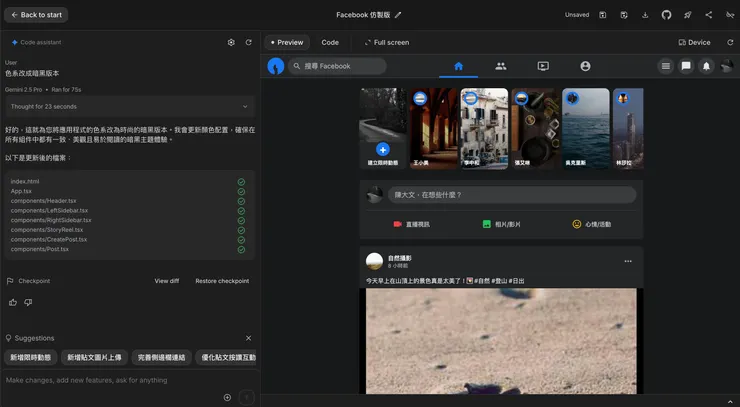The height and width of the screenshot is (407, 740).
Task: Click the '搜尋 Facebook' search field
Action: [x=337, y=66]
